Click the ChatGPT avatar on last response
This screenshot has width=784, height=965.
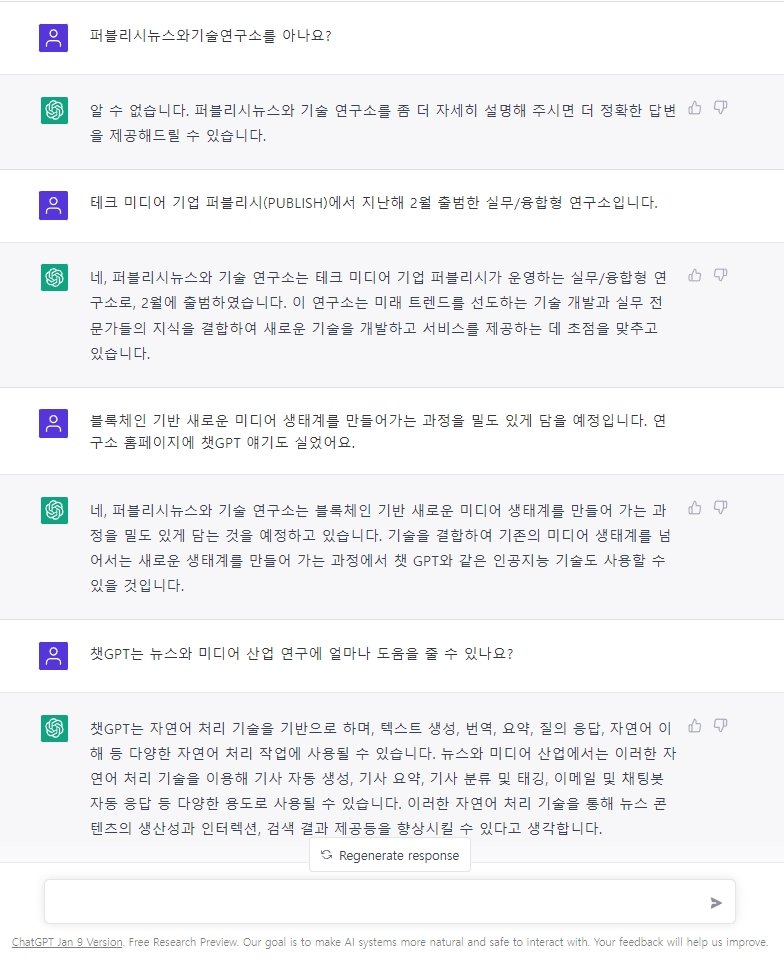[54, 728]
